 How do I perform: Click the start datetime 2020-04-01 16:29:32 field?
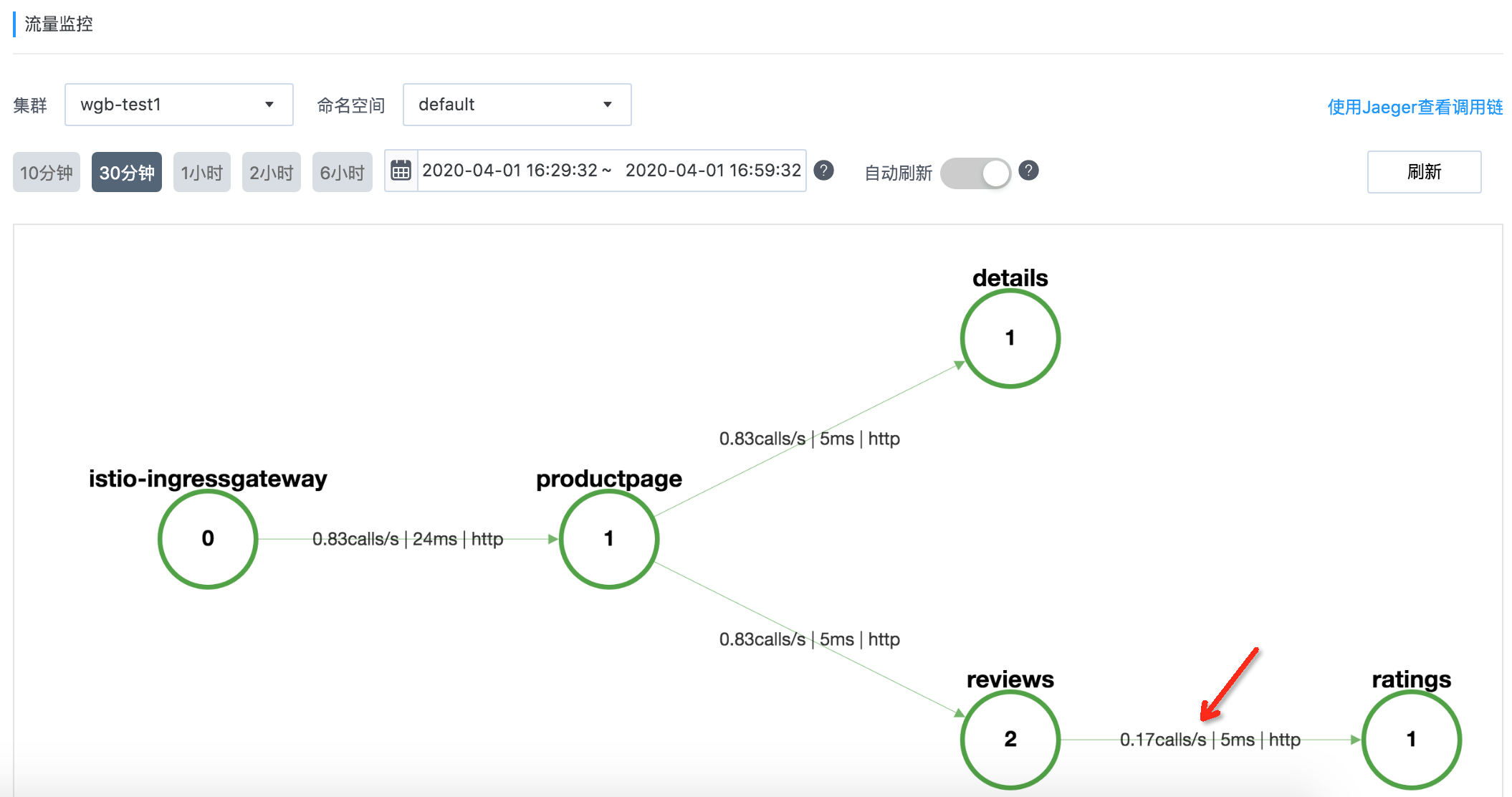(509, 171)
